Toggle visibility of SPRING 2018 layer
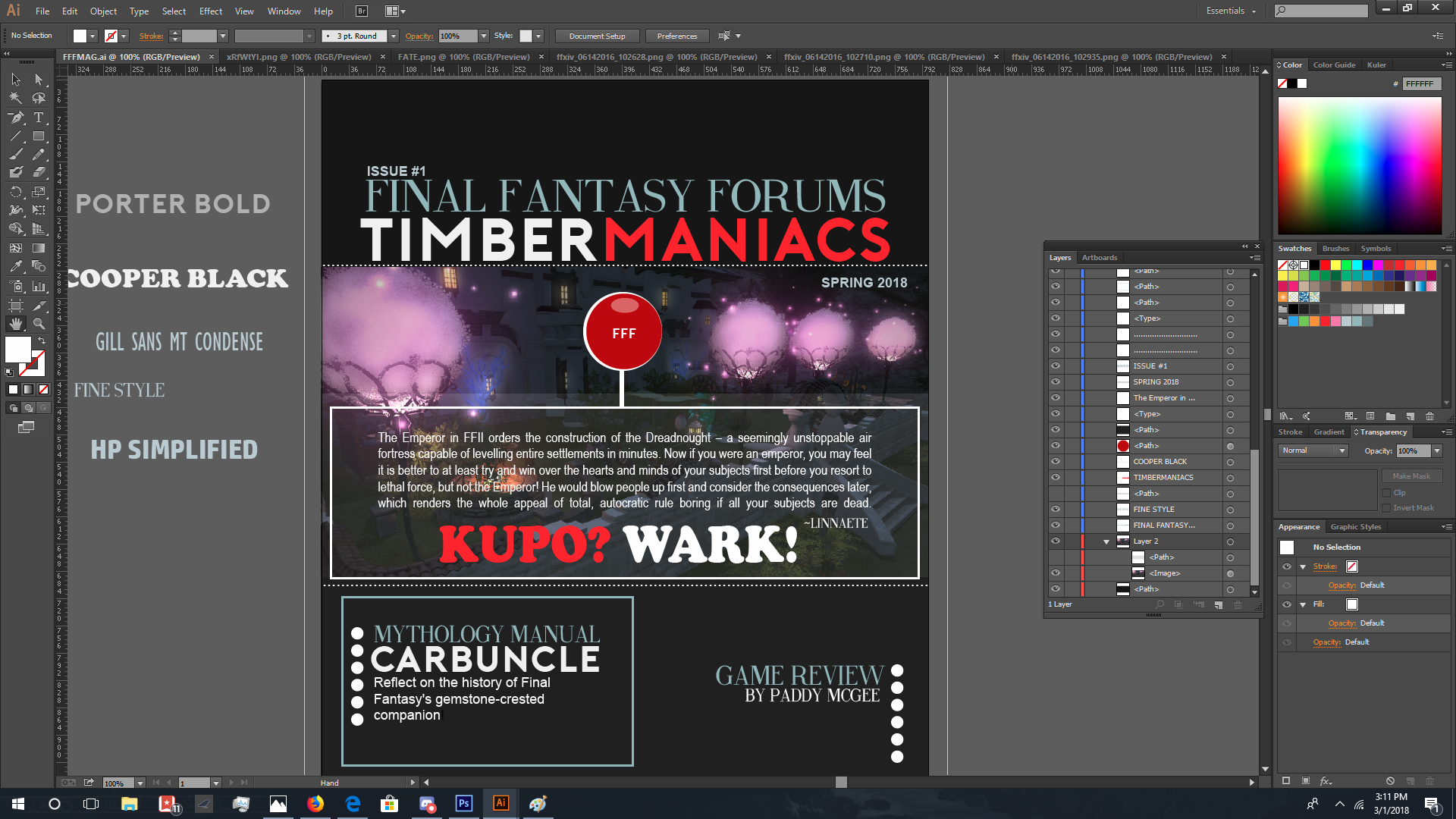The width and height of the screenshot is (1456, 819). 1055,381
